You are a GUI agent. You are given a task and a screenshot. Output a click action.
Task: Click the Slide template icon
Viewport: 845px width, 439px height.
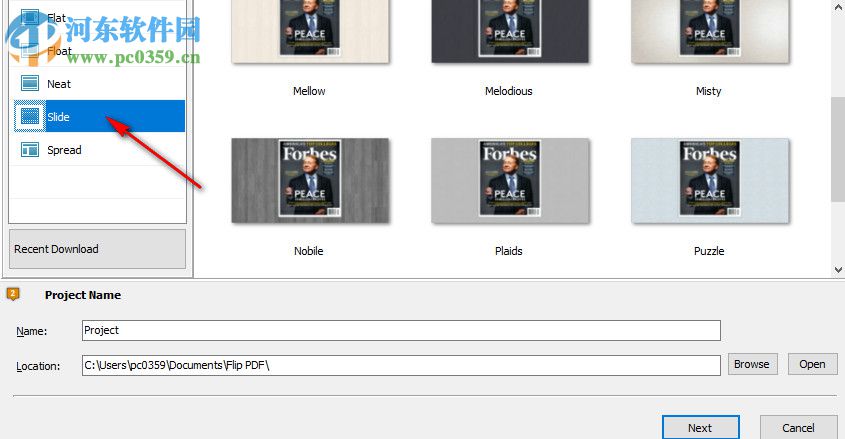(30, 116)
